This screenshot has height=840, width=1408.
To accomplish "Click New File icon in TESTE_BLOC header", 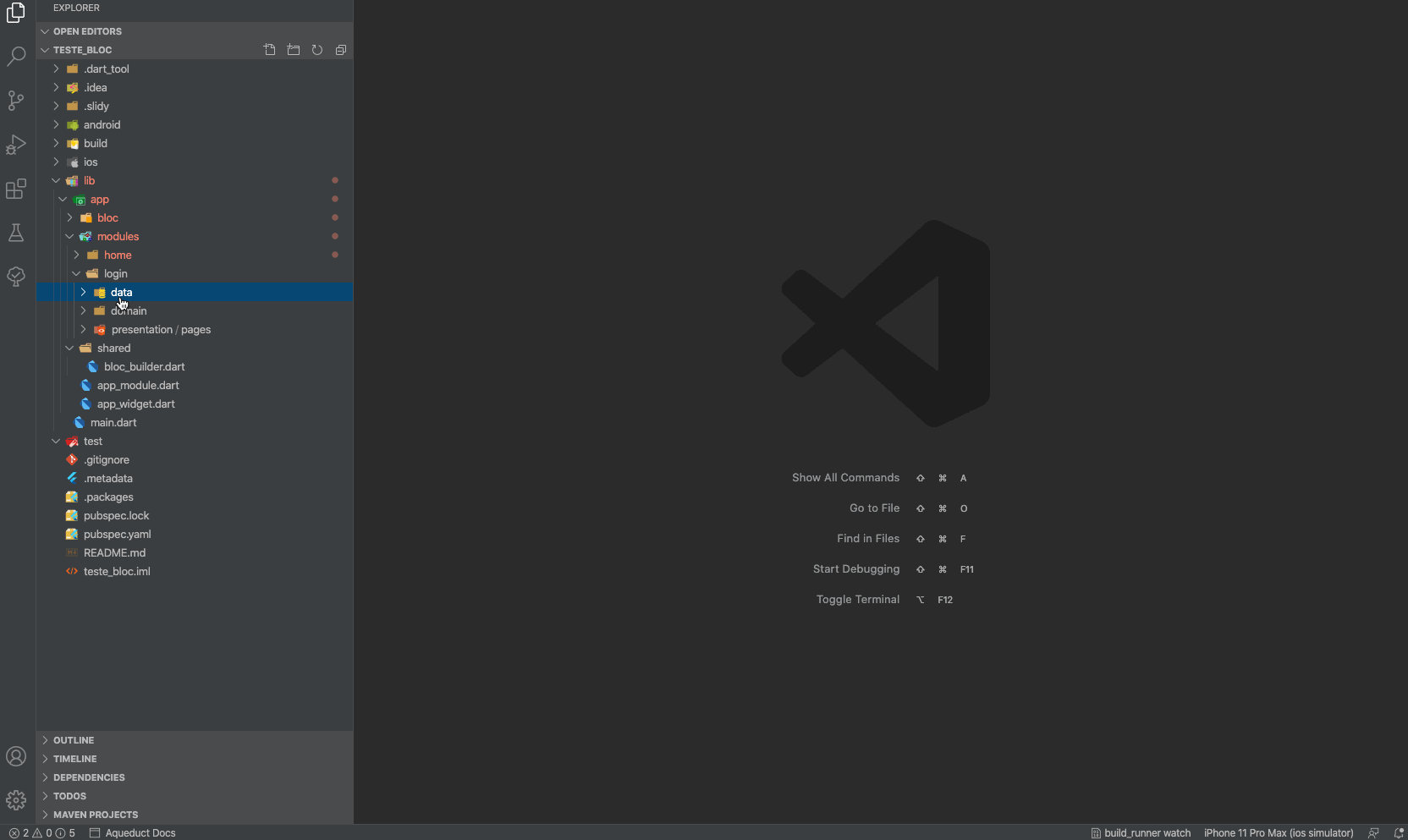I will coord(270,50).
